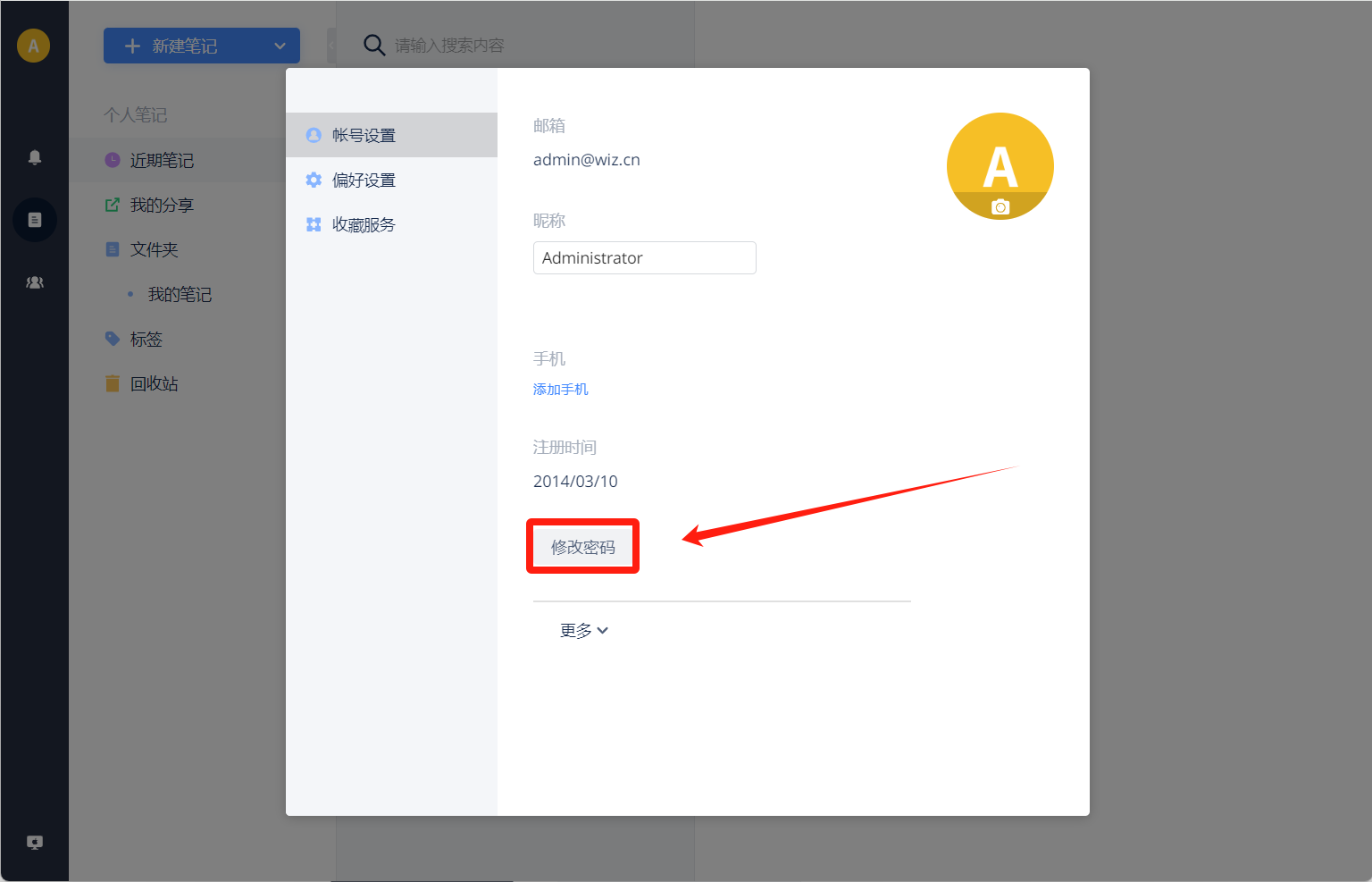The width and height of the screenshot is (1372, 882).
Task: Click the search magnifier icon
Action: tap(374, 46)
